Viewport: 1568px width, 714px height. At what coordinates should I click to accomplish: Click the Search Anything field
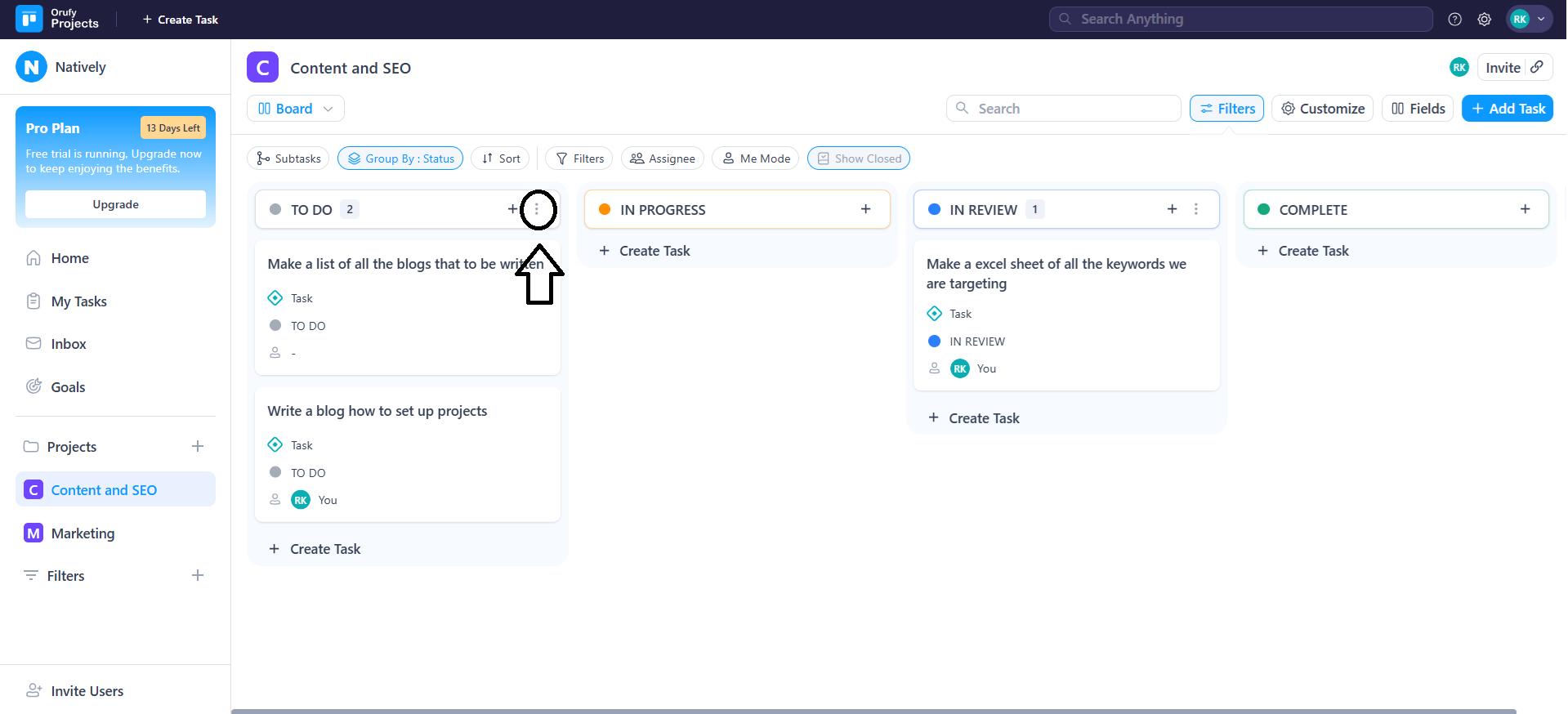[1240, 19]
